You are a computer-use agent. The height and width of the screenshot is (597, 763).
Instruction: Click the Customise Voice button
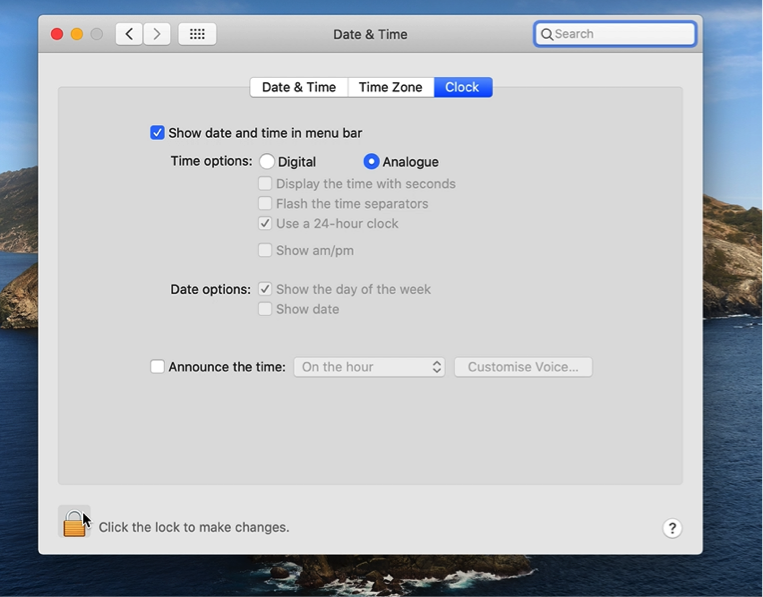tap(523, 367)
